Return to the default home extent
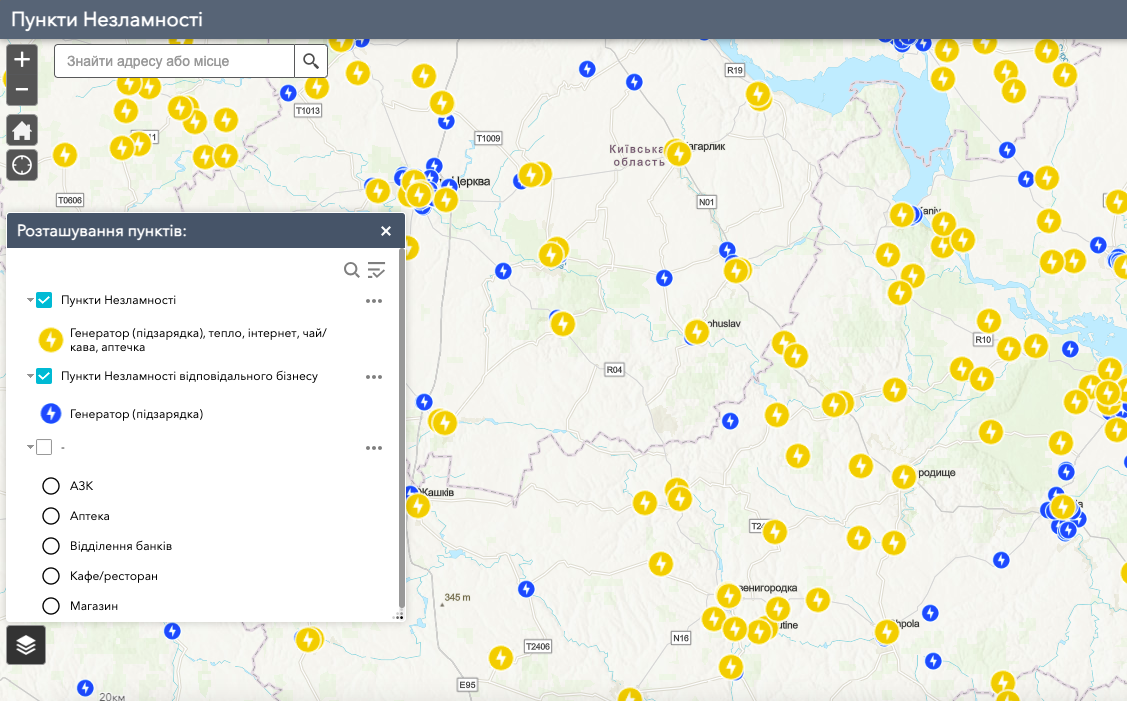The height and width of the screenshot is (701, 1127). pyautogui.click(x=22, y=130)
